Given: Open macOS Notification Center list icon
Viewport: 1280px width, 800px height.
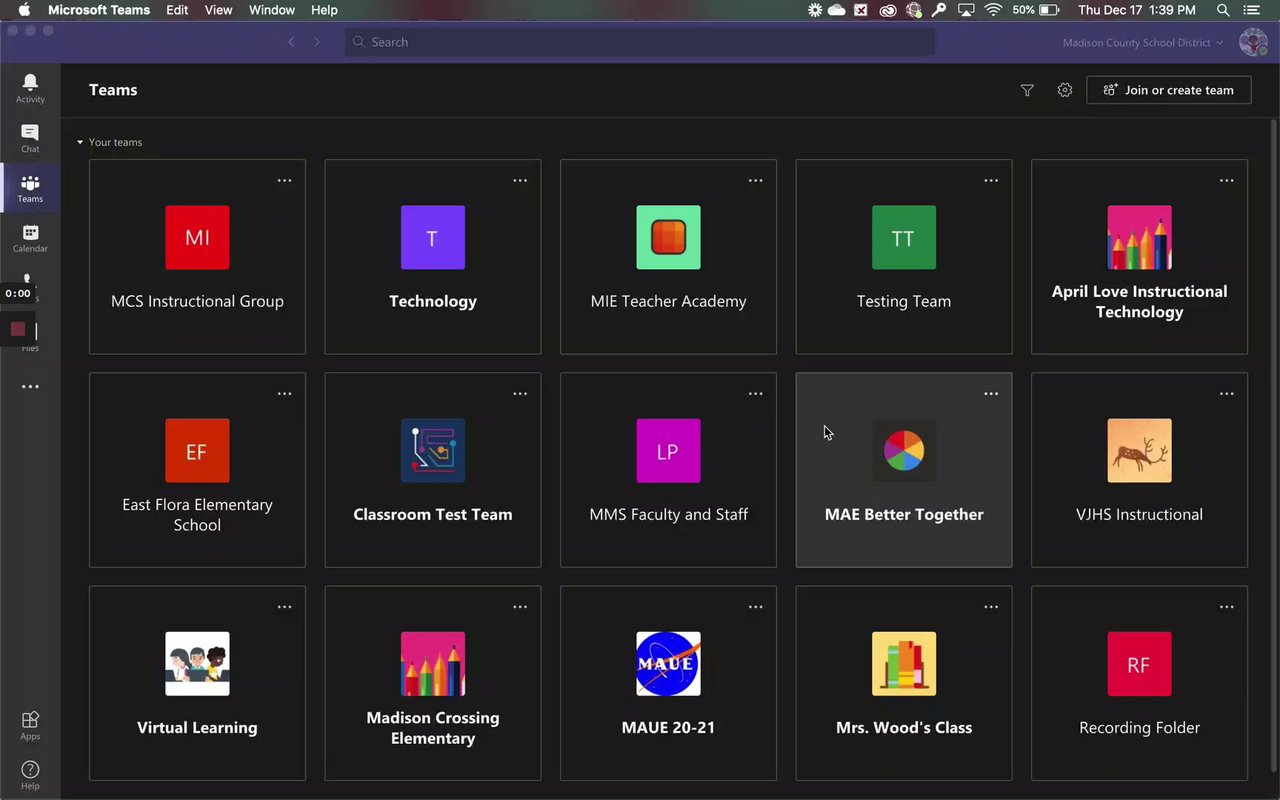Looking at the screenshot, I should tap(1251, 10).
